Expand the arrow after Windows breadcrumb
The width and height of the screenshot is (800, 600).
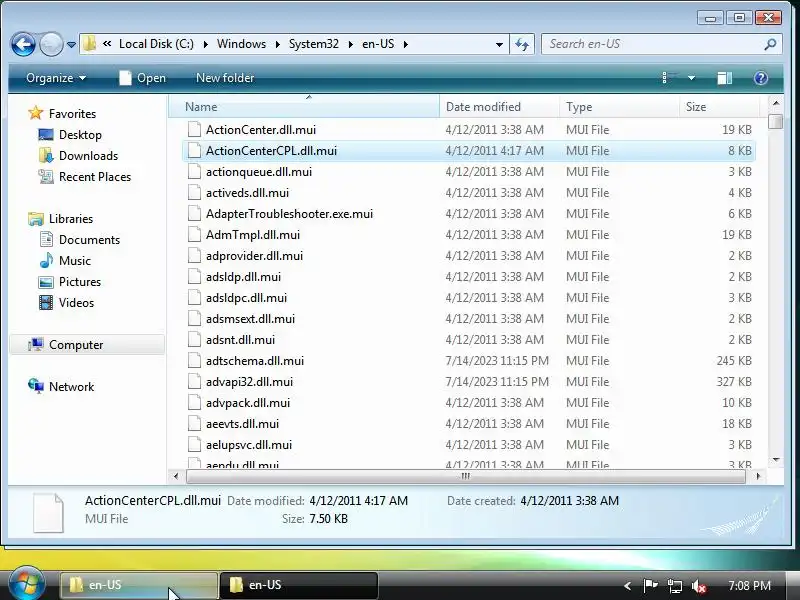point(278,44)
